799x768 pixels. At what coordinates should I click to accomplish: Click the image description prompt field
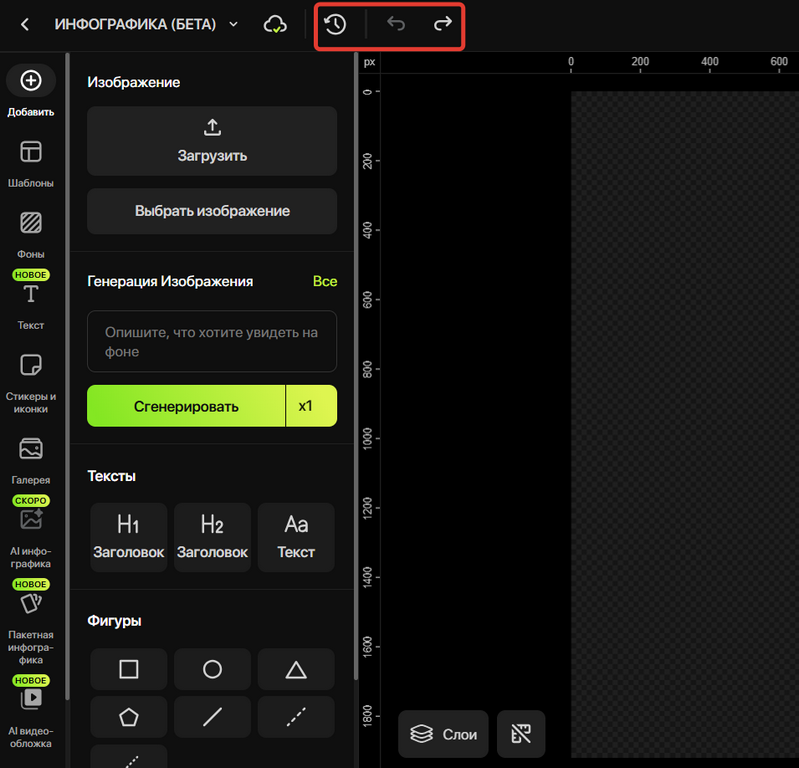pyautogui.click(x=212, y=341)
